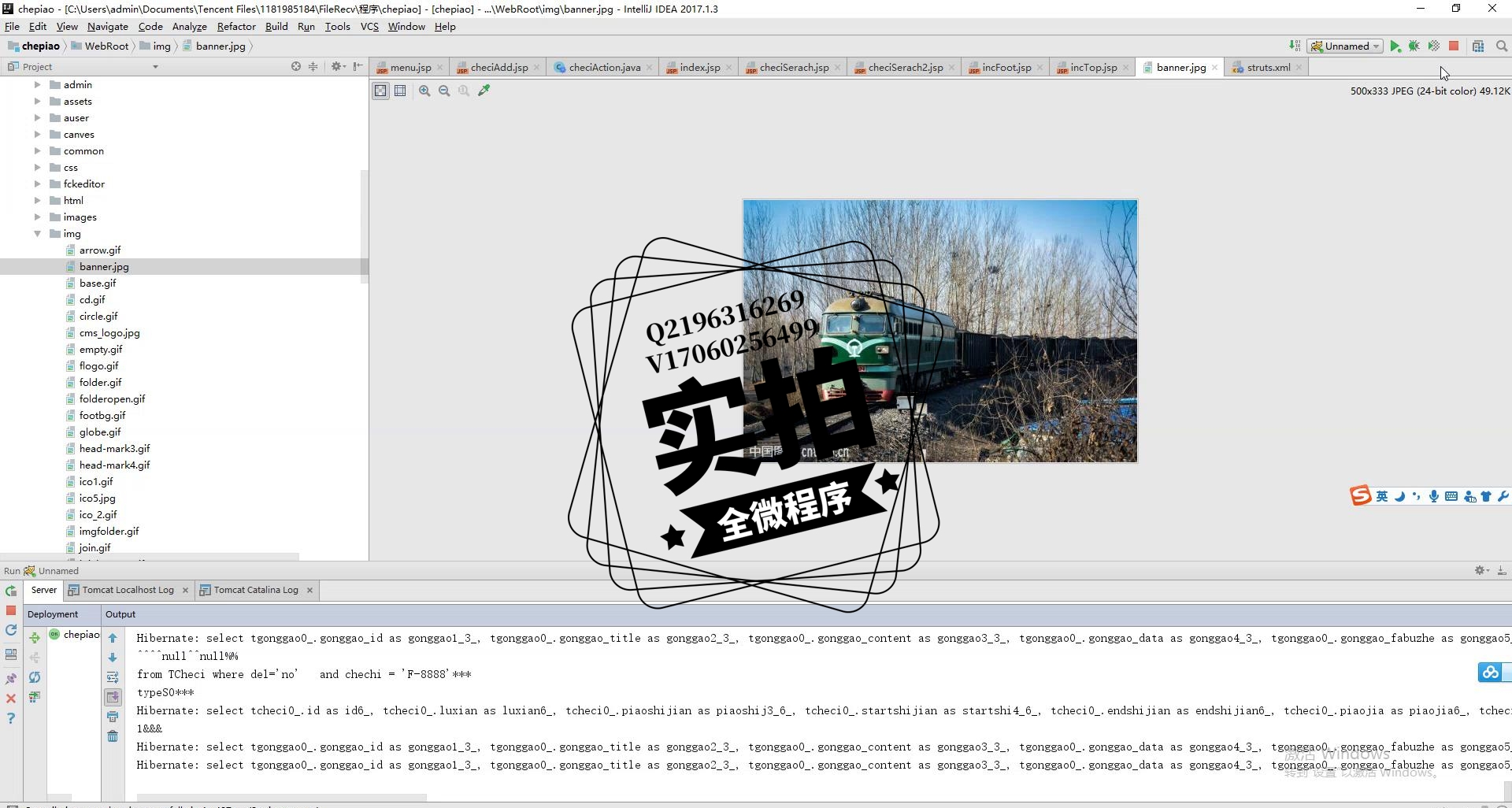Viewport: 1512px width, 808px height.
Task: Click img breadcrumb in navigation bar
Action: point(155,46)
